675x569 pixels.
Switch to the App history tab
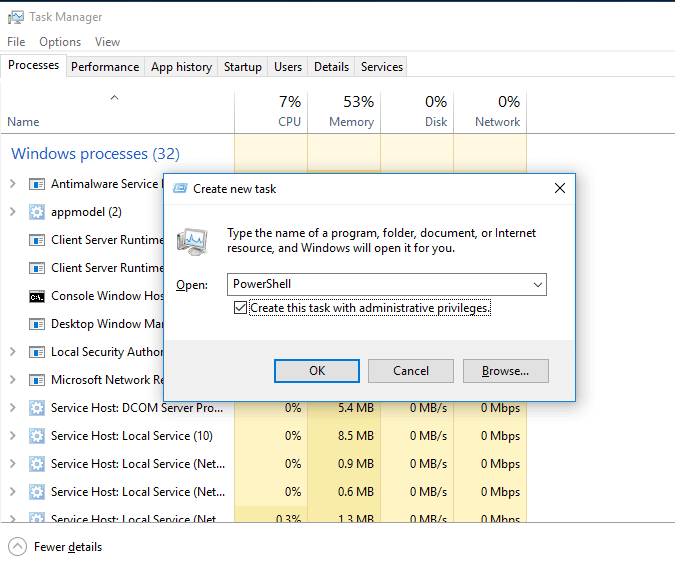click(x=181, y=67)
